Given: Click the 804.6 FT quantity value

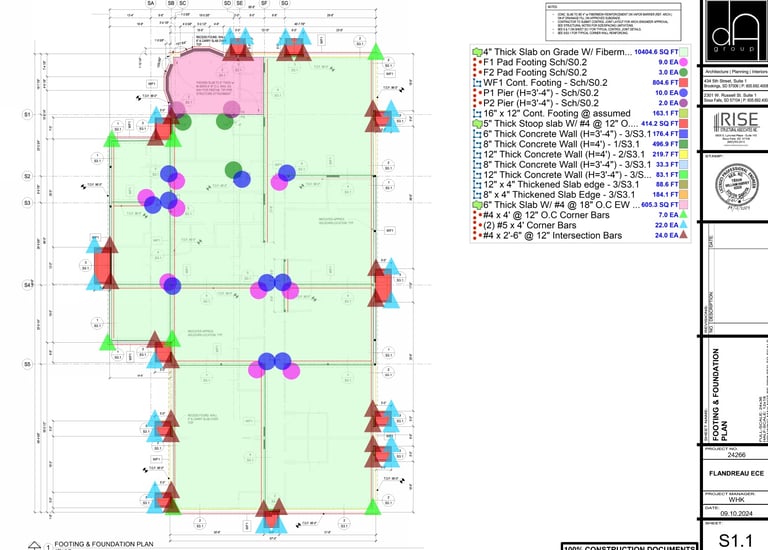Looking at the screenshot, I should pos(665,83).
